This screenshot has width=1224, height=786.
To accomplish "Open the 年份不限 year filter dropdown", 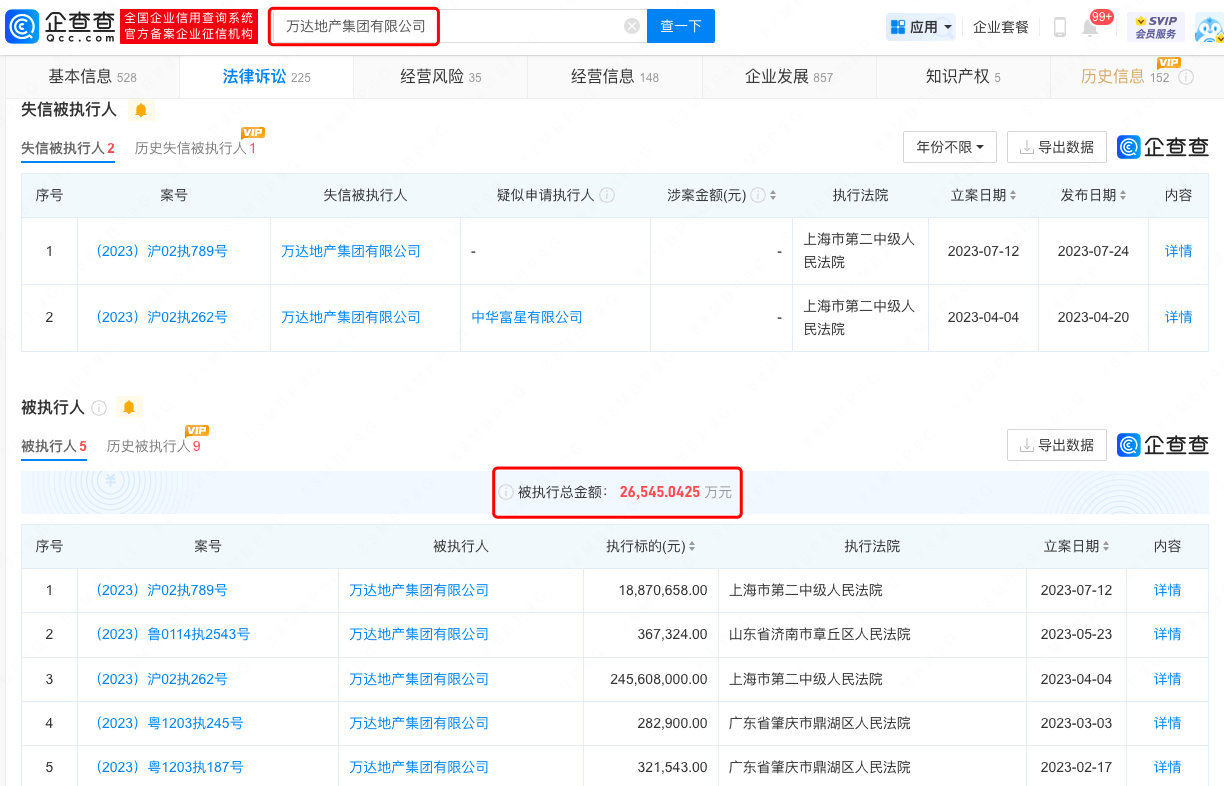I will click(950, 147).
